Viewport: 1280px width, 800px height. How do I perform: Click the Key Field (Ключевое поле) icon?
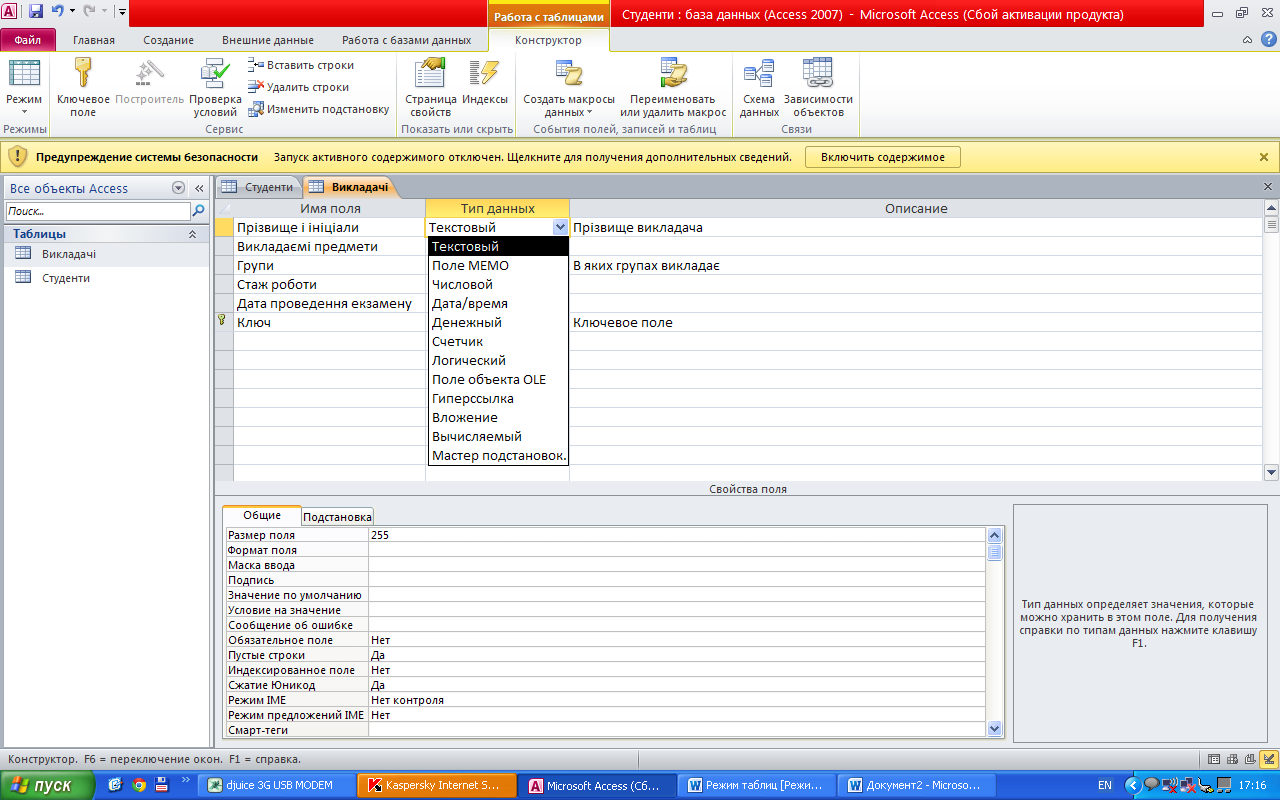click(83, 88)
